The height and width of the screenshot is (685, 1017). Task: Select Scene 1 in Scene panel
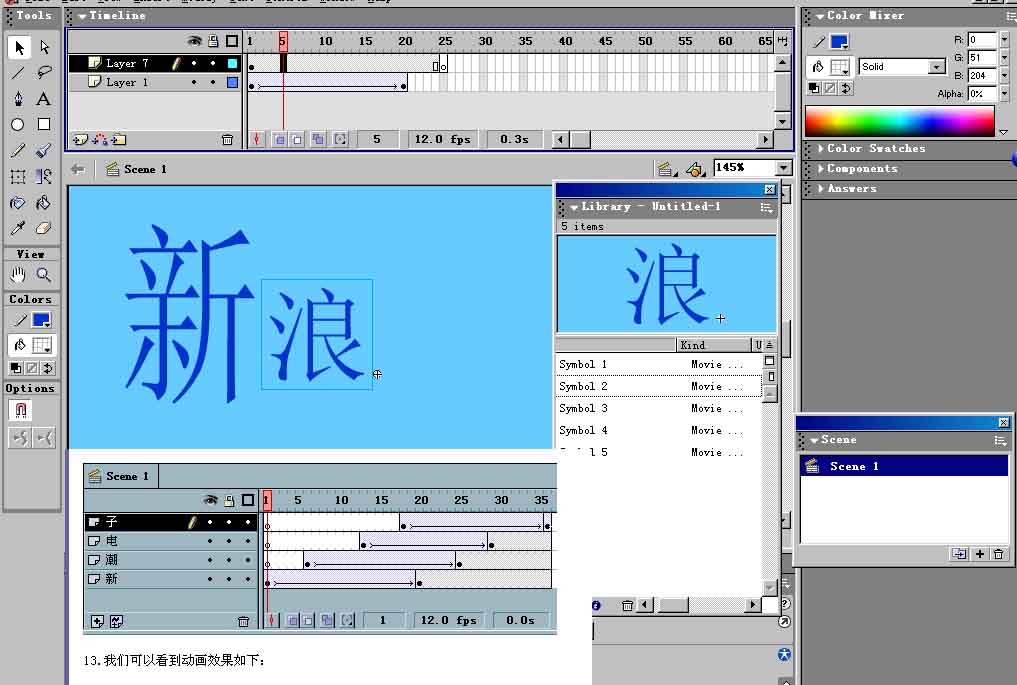click(904, 466)
